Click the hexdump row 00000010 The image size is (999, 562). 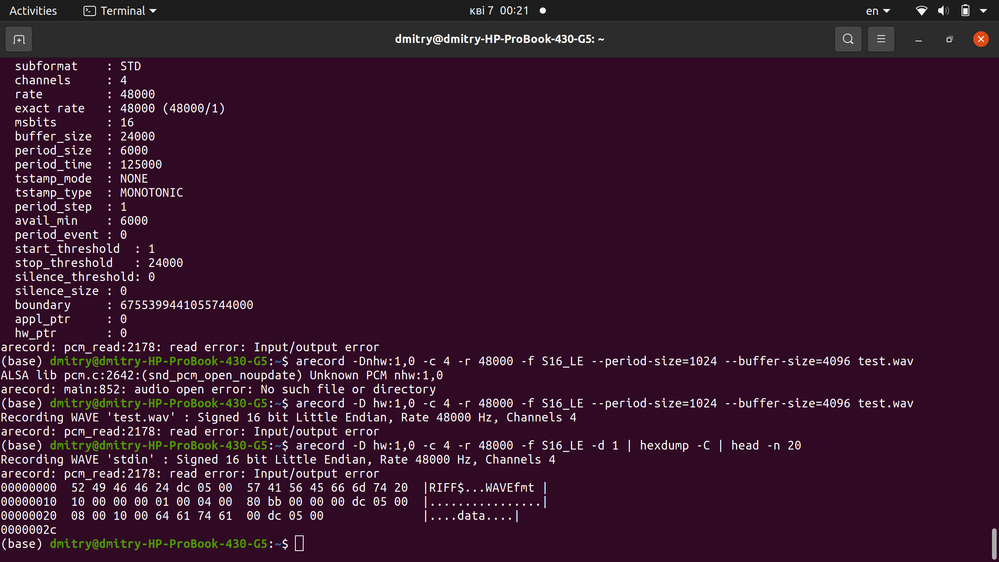pos(274,501)
